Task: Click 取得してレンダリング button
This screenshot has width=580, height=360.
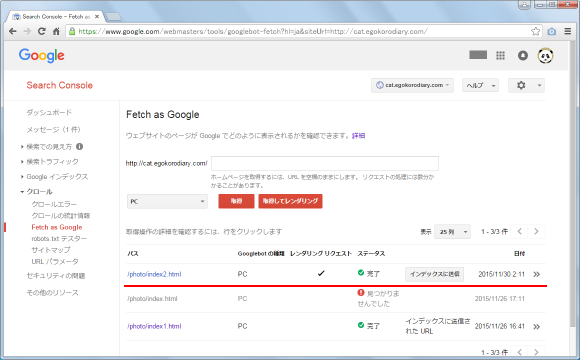Action: [290, 201]
